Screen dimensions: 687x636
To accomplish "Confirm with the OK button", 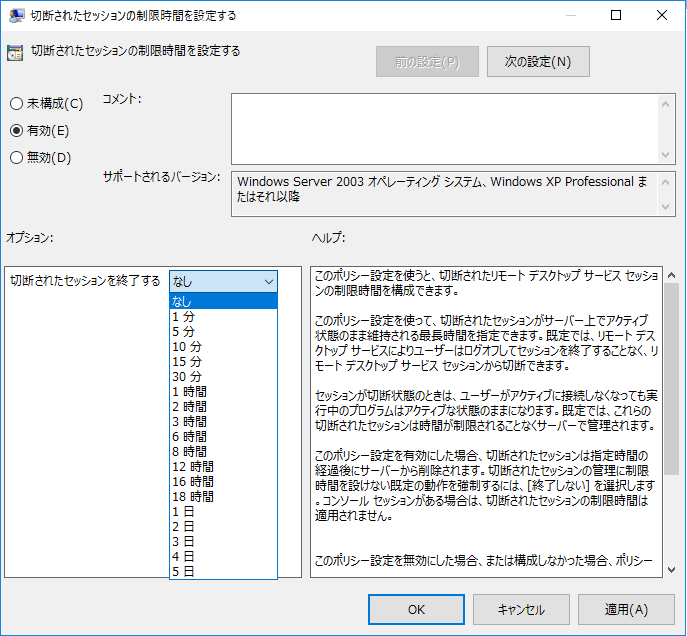I will tap(416, 609).
